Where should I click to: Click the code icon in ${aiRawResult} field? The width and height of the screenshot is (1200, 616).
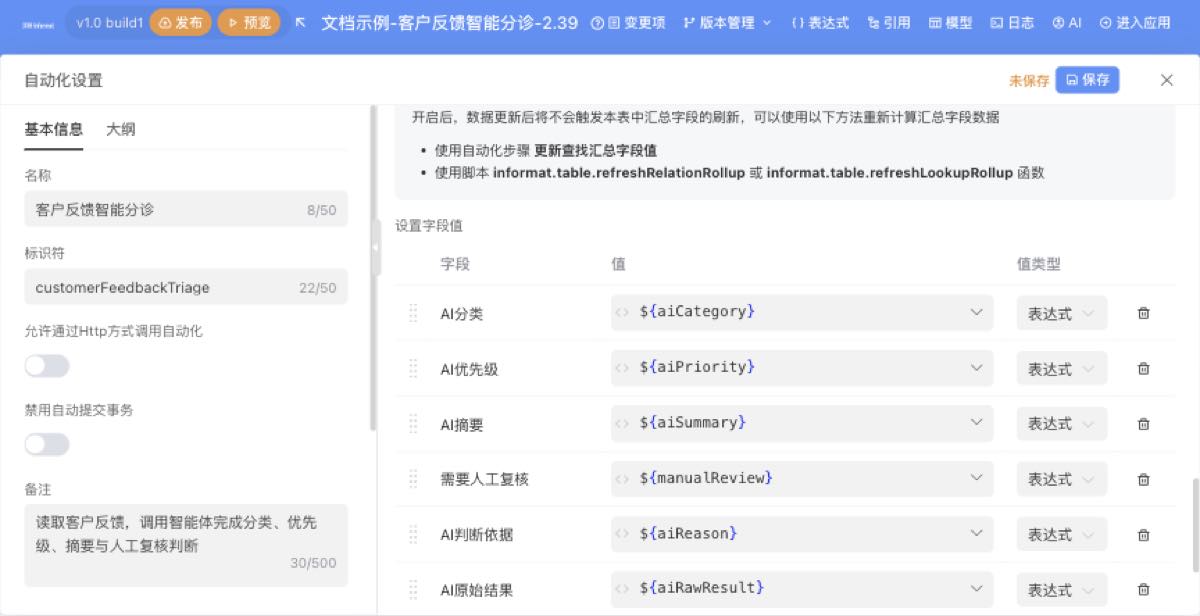tap(622, 589)
